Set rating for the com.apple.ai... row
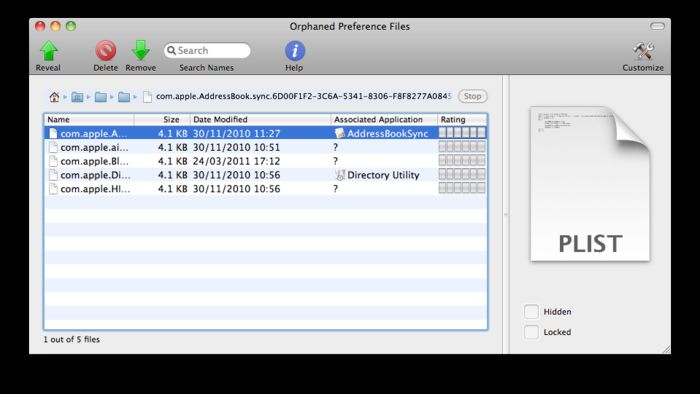This screenshot has height=394, width=700. pos(462,147)
